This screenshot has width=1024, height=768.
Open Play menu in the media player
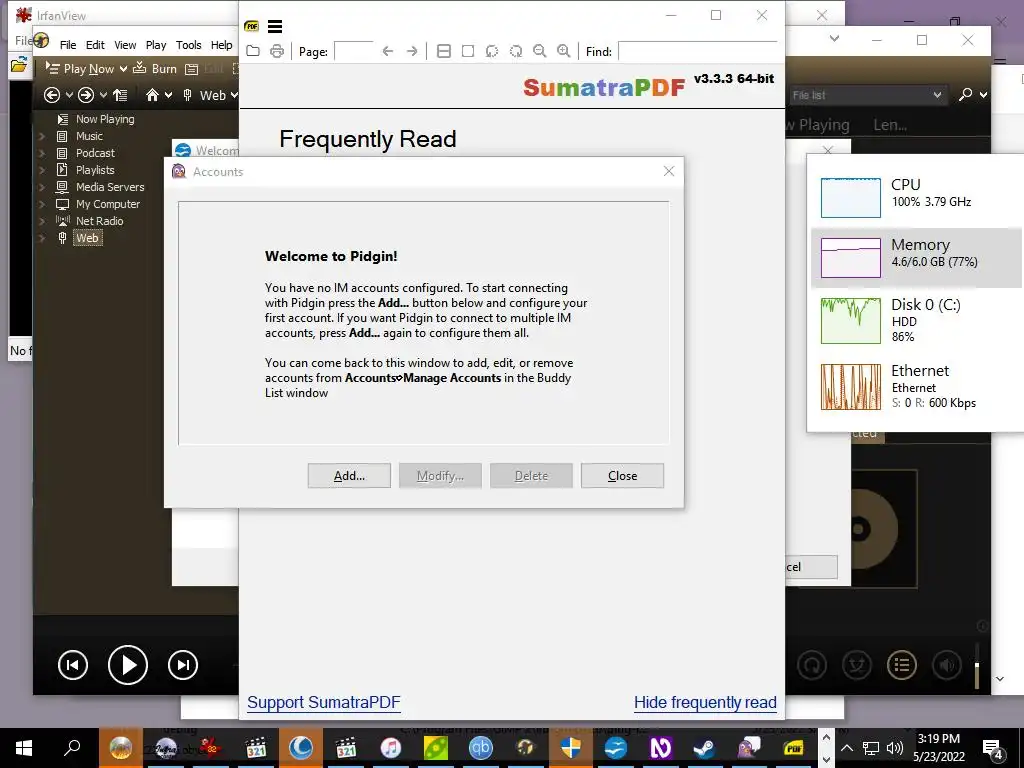pos(156,45)
